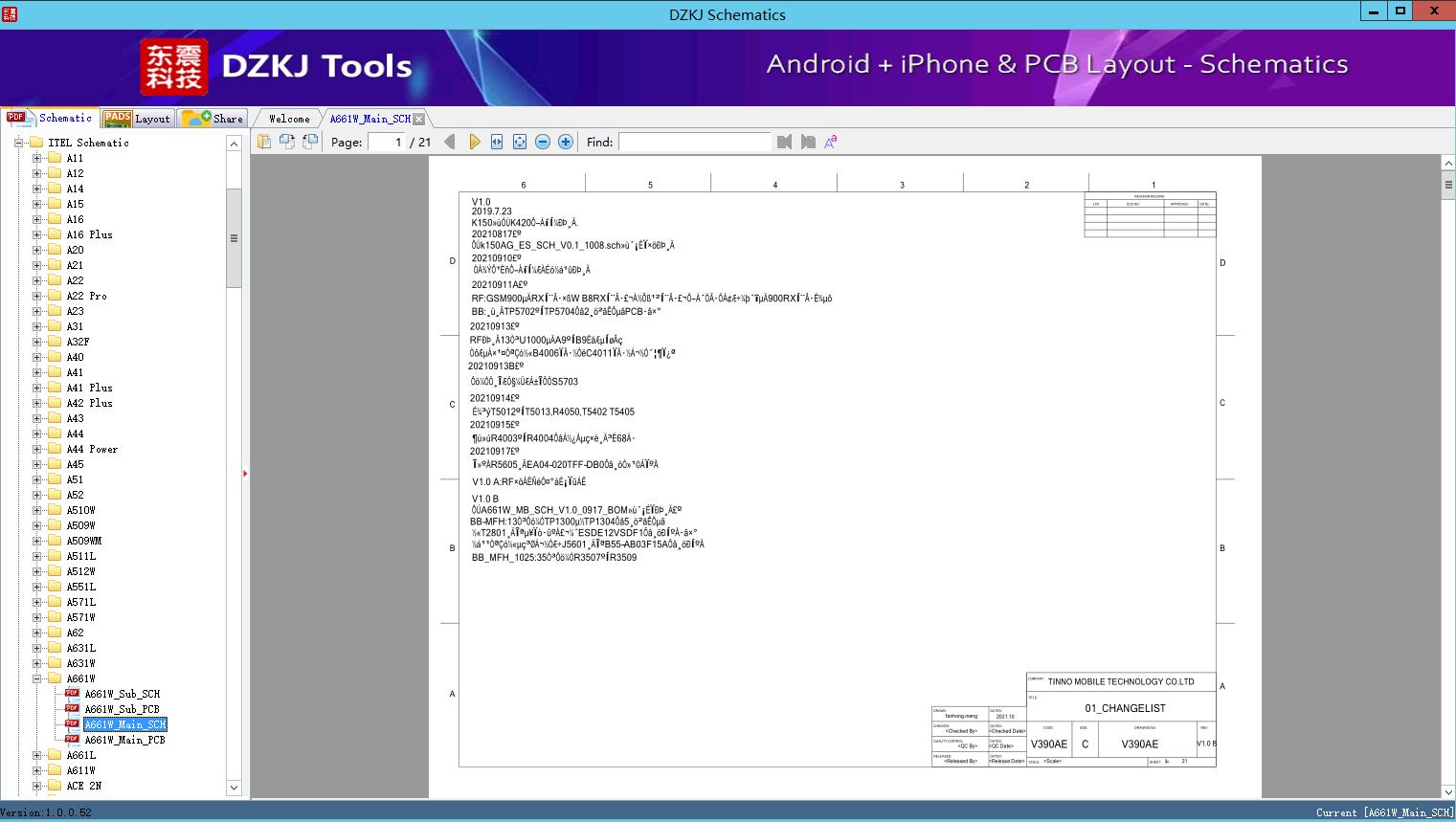Click the PDF icon of A661W_Sub_PCB
The width and height of the screenshot is (1456, 822).
(72, 709)
